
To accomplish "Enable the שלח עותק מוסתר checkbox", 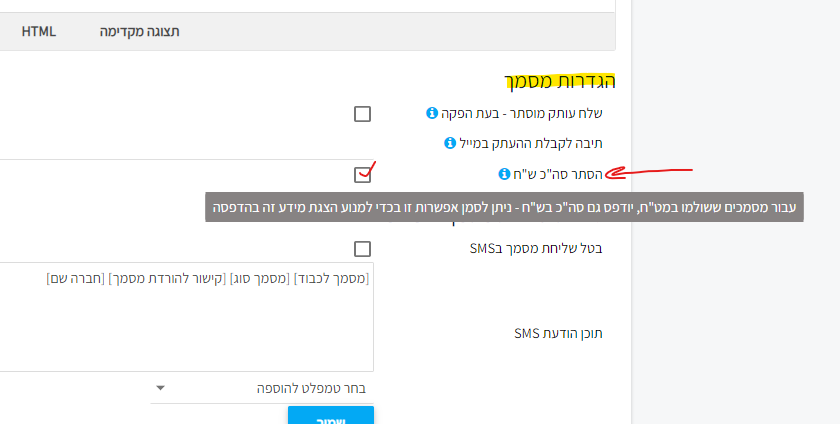I will (362, 114).
